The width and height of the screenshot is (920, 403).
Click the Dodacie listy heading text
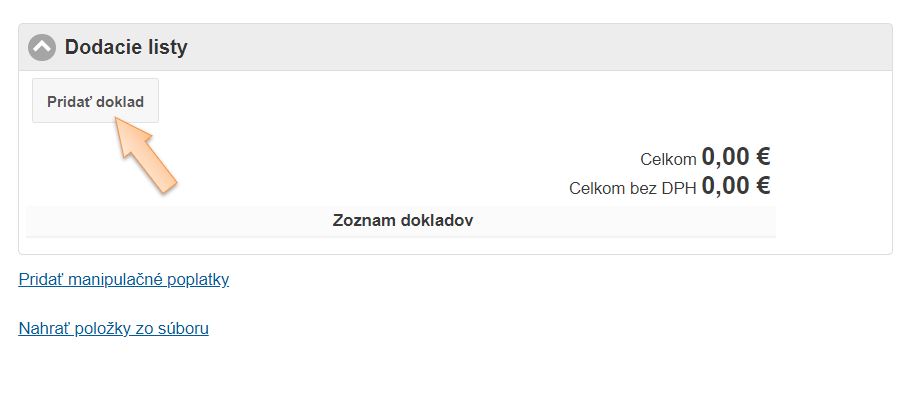[126, 47]
